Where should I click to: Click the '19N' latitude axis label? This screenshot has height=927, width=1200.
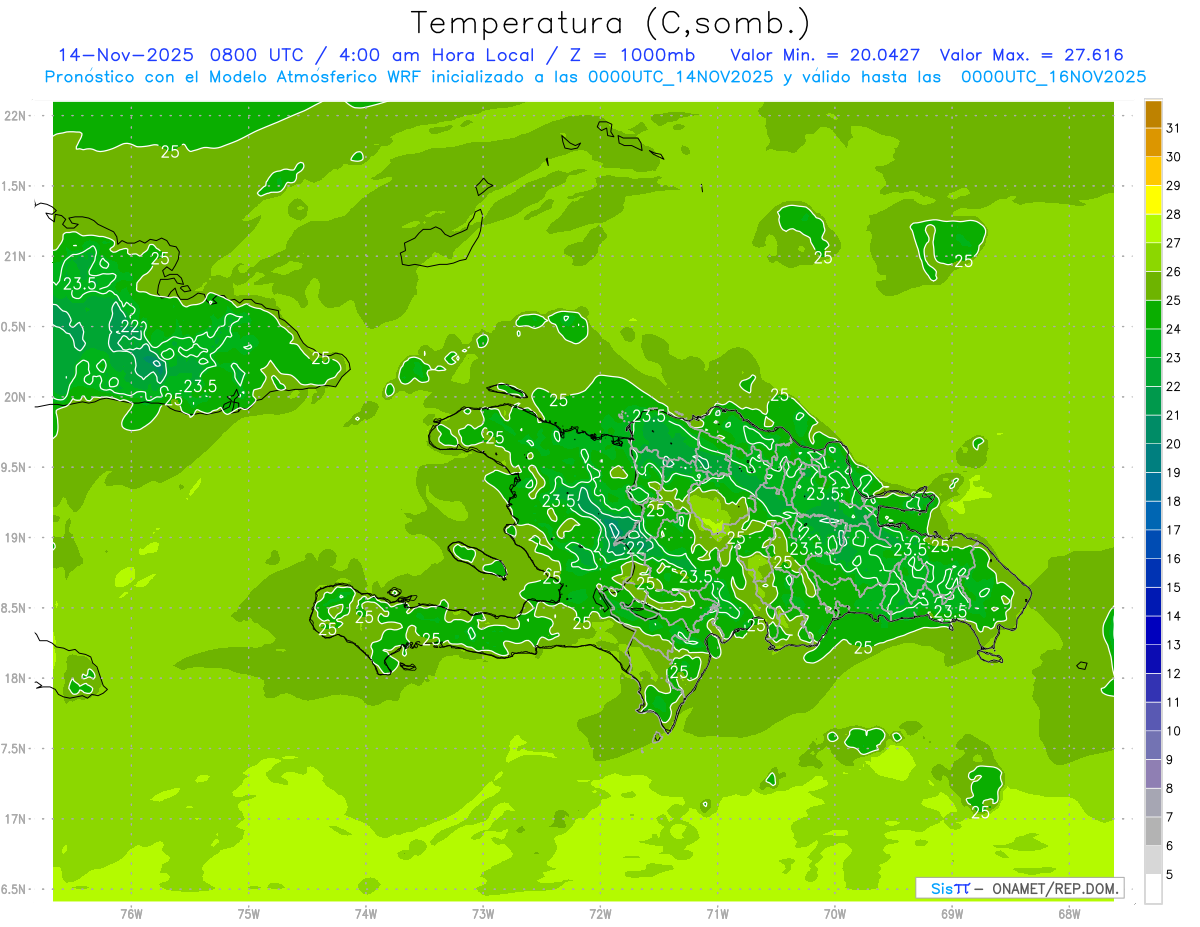point(15,538)
